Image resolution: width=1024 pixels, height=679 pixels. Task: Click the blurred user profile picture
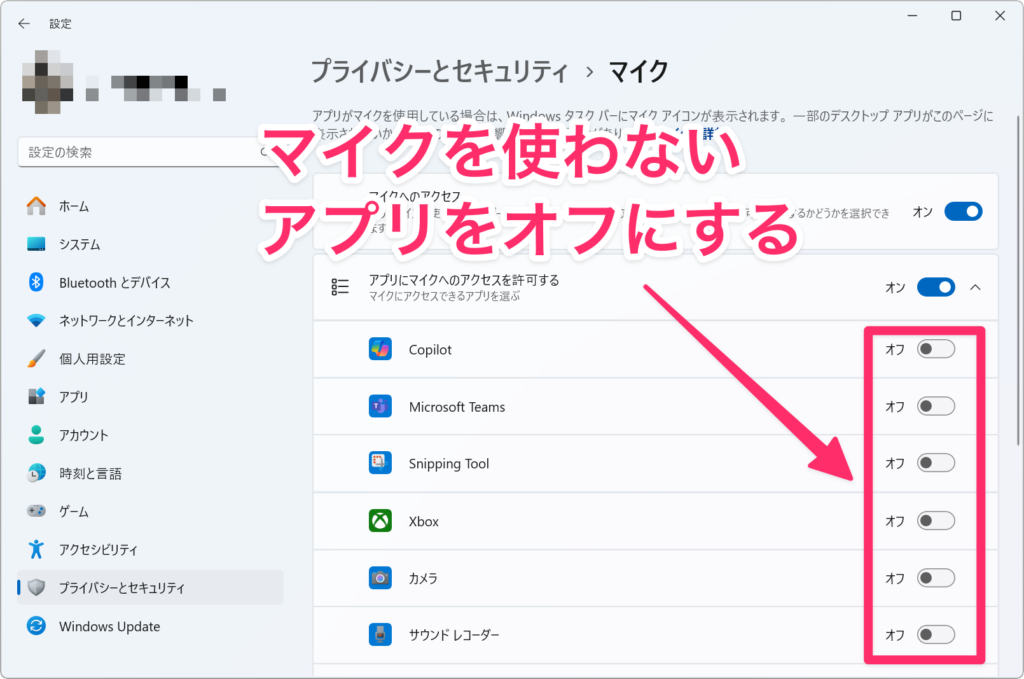[x=47, y=82]
